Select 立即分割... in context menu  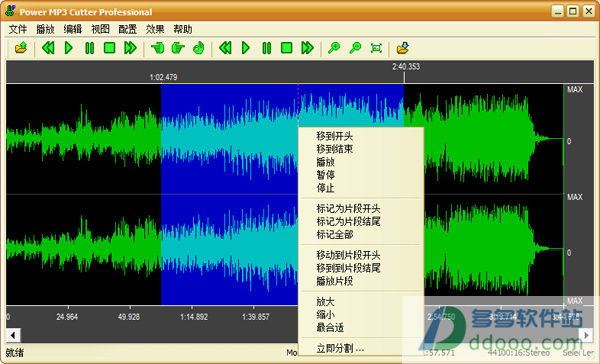coord(340,348)
